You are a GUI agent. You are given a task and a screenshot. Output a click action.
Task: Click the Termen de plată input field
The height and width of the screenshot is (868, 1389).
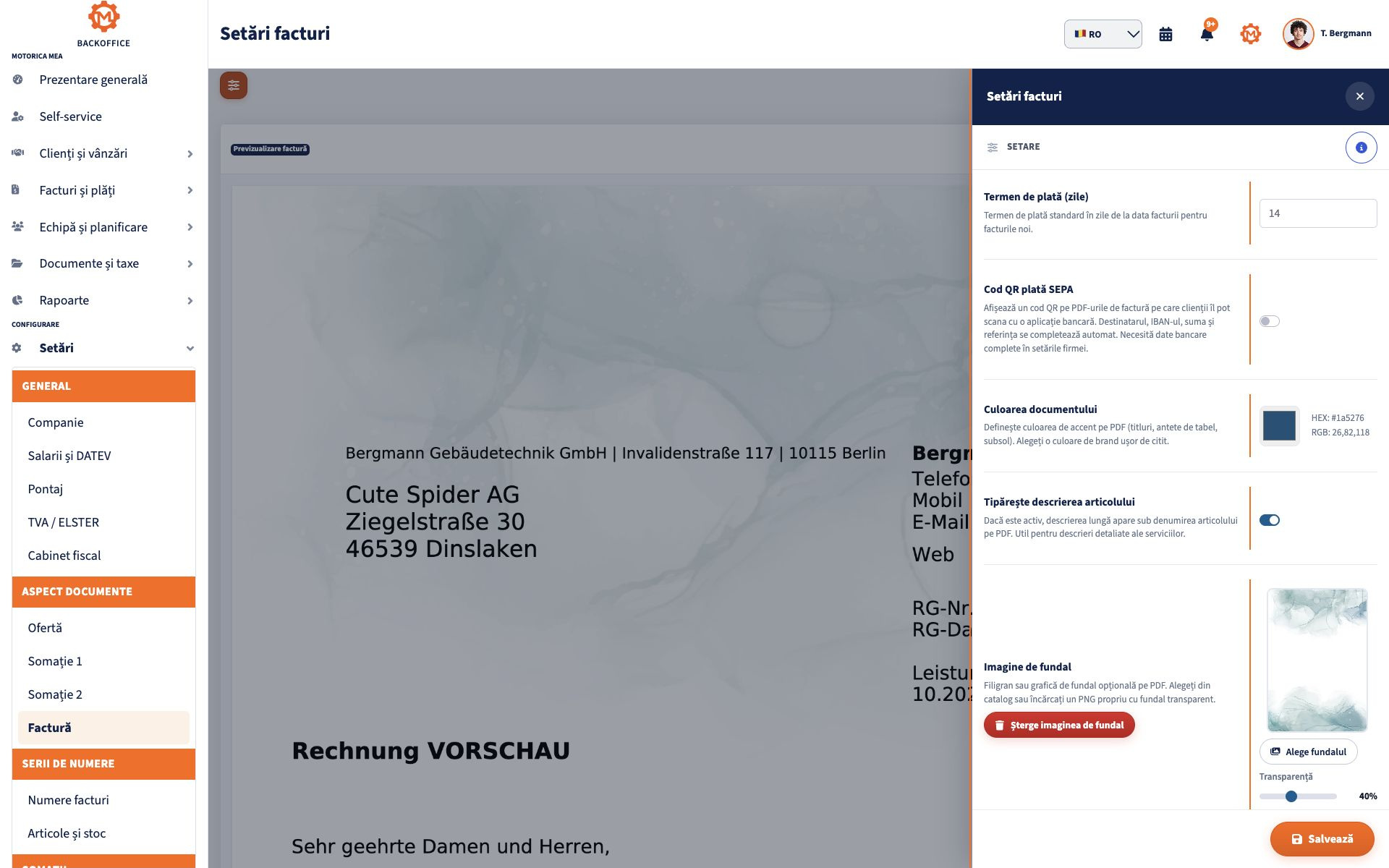tap(1317, 213)
